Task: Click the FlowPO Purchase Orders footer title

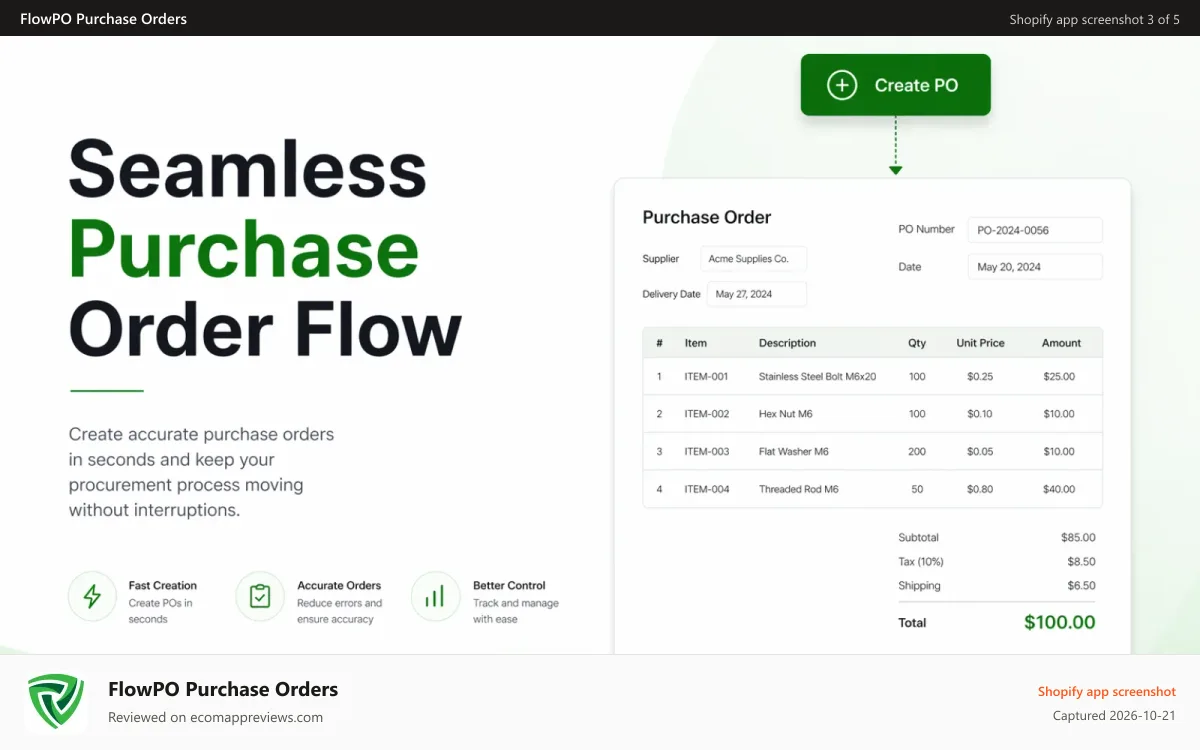Action: pyautogui.click(x=223, y=689)
